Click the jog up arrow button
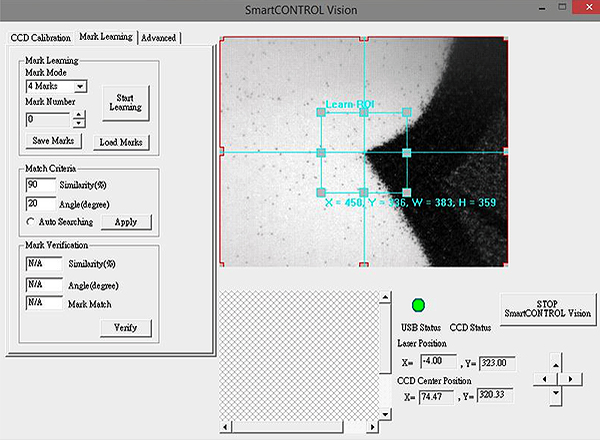 (x=555, y=362)
